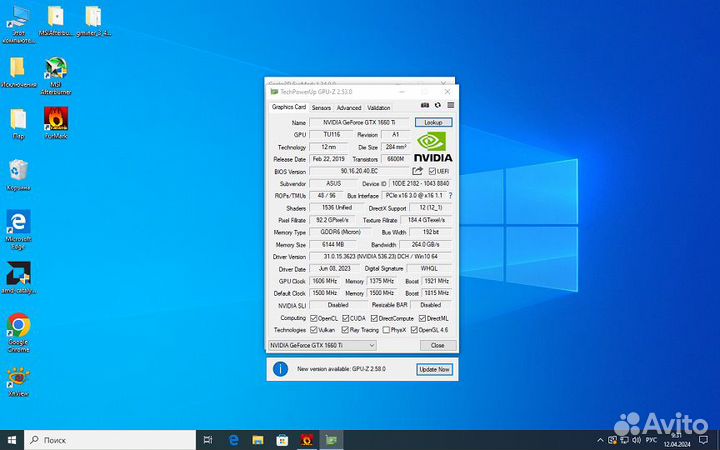Viewport: 720px width, 450px height.
Task: Select the Microsoft Edge desktop shortcut
Action: click(x=18, y=230)
